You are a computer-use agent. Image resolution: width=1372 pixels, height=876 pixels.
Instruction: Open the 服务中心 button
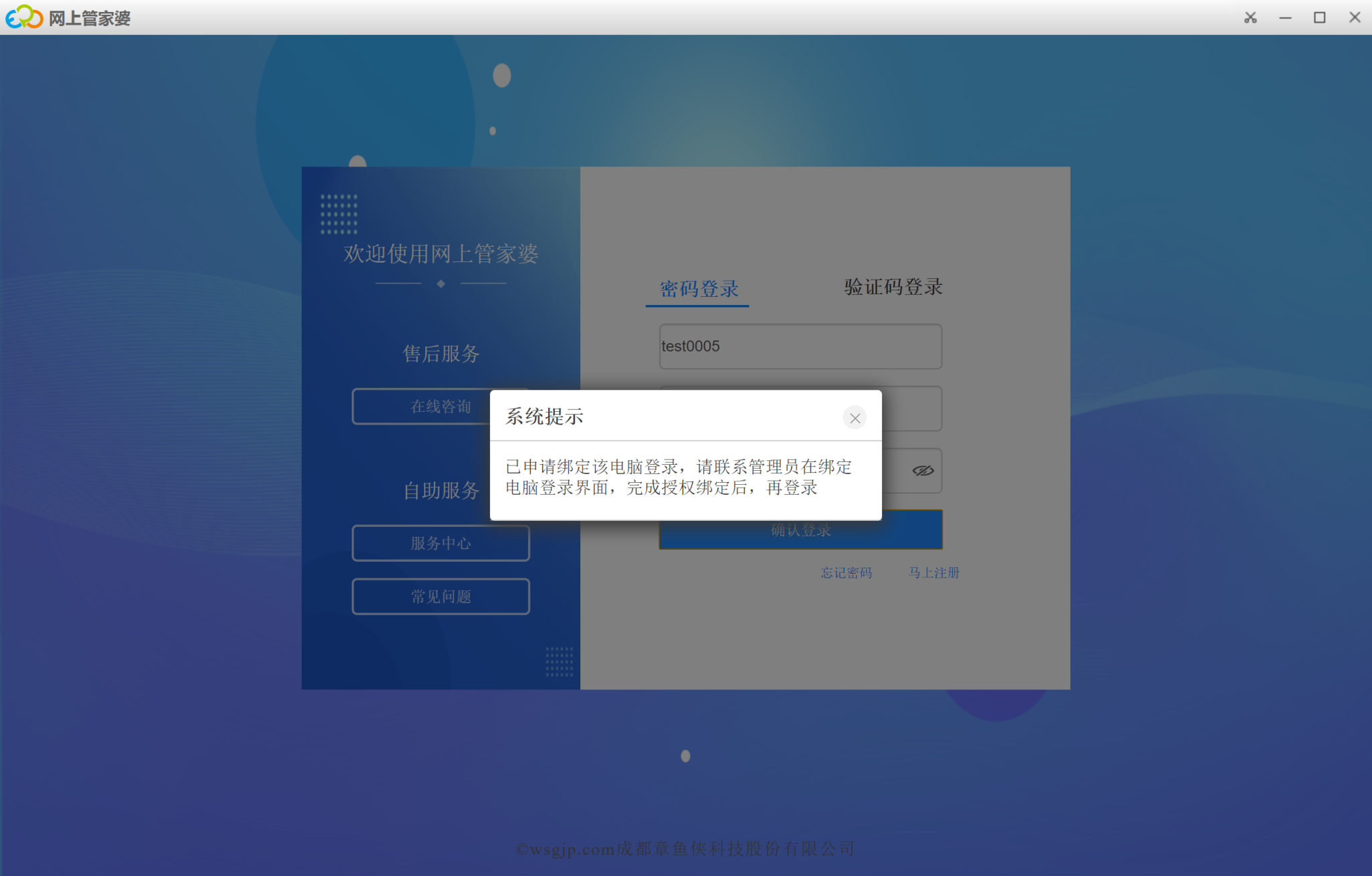click(x=441, y=543)
